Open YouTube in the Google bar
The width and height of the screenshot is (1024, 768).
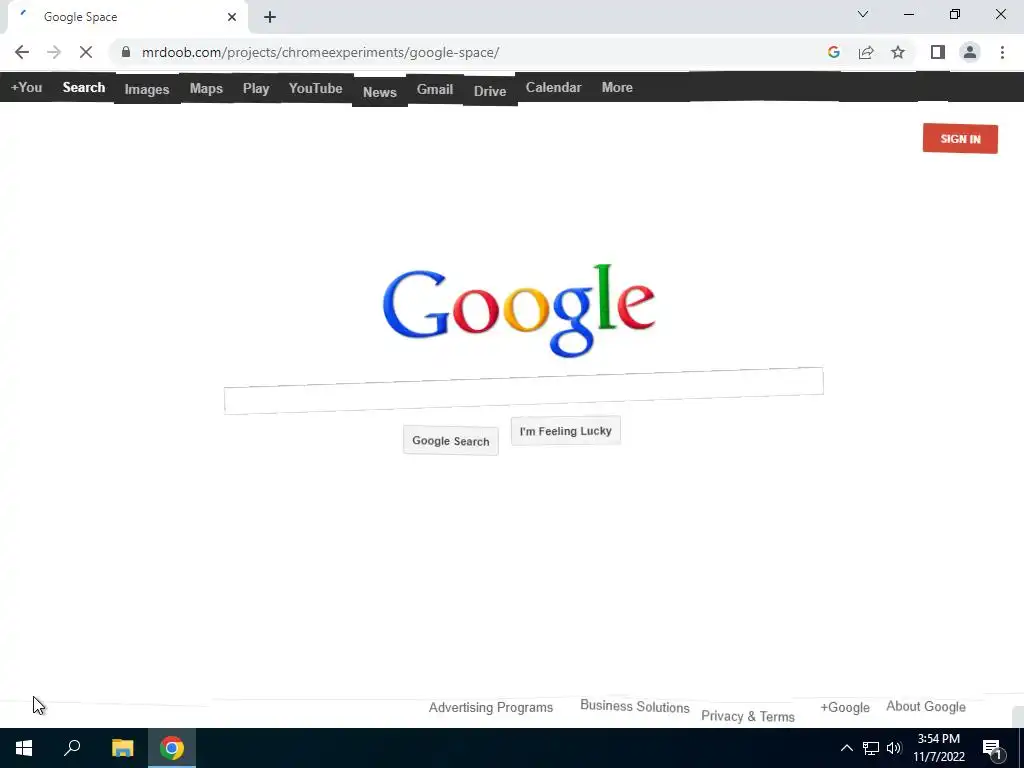click(315, 88)
